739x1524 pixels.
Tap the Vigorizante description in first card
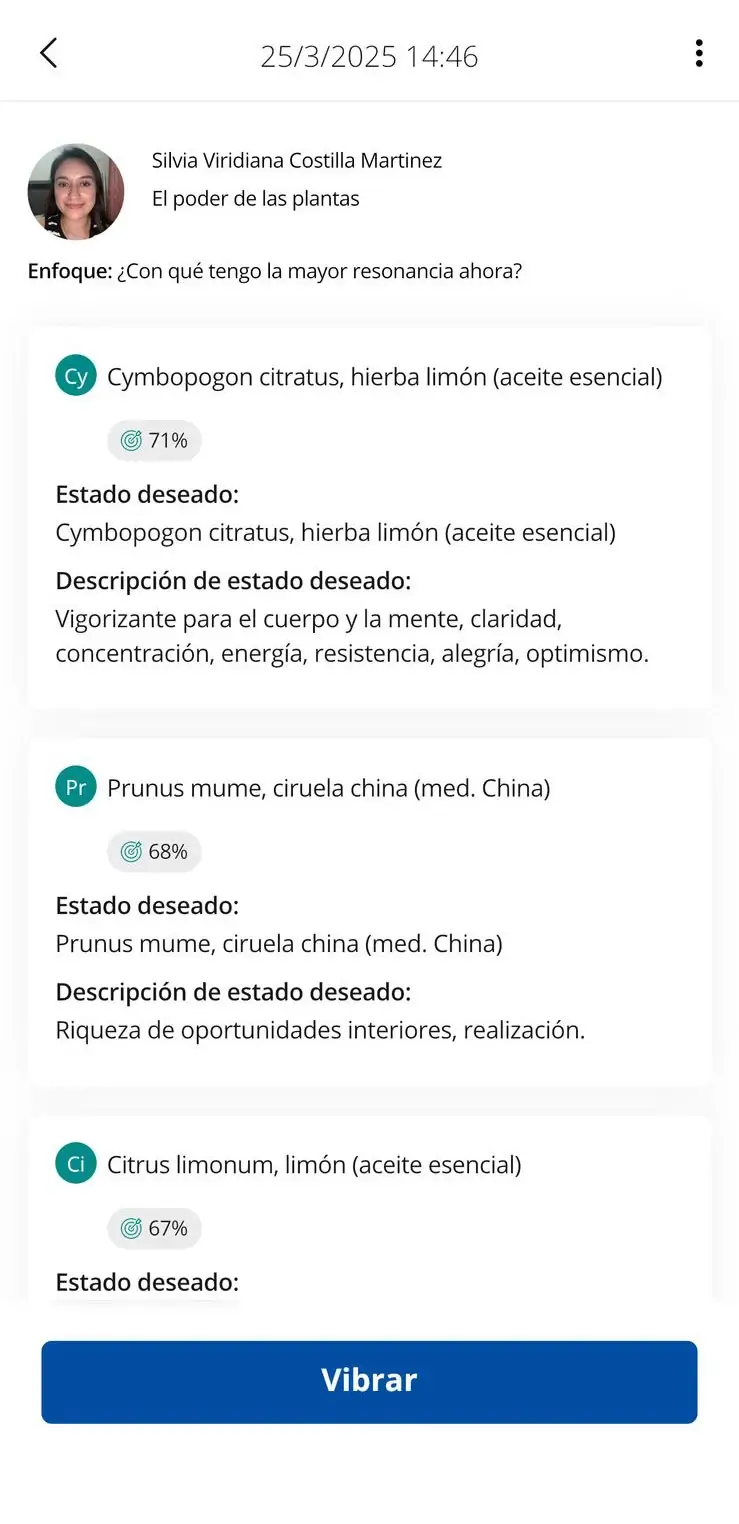pos(352,636)
